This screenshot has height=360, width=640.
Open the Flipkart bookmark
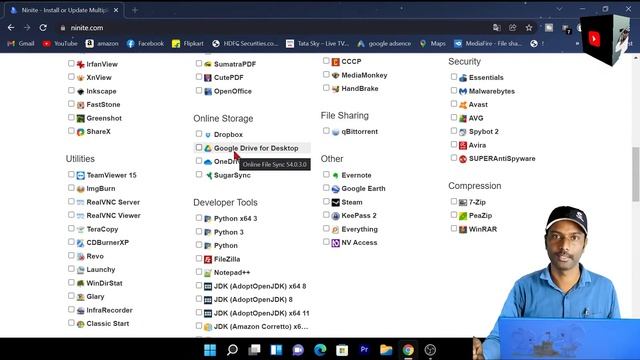[x=188, y=43]
